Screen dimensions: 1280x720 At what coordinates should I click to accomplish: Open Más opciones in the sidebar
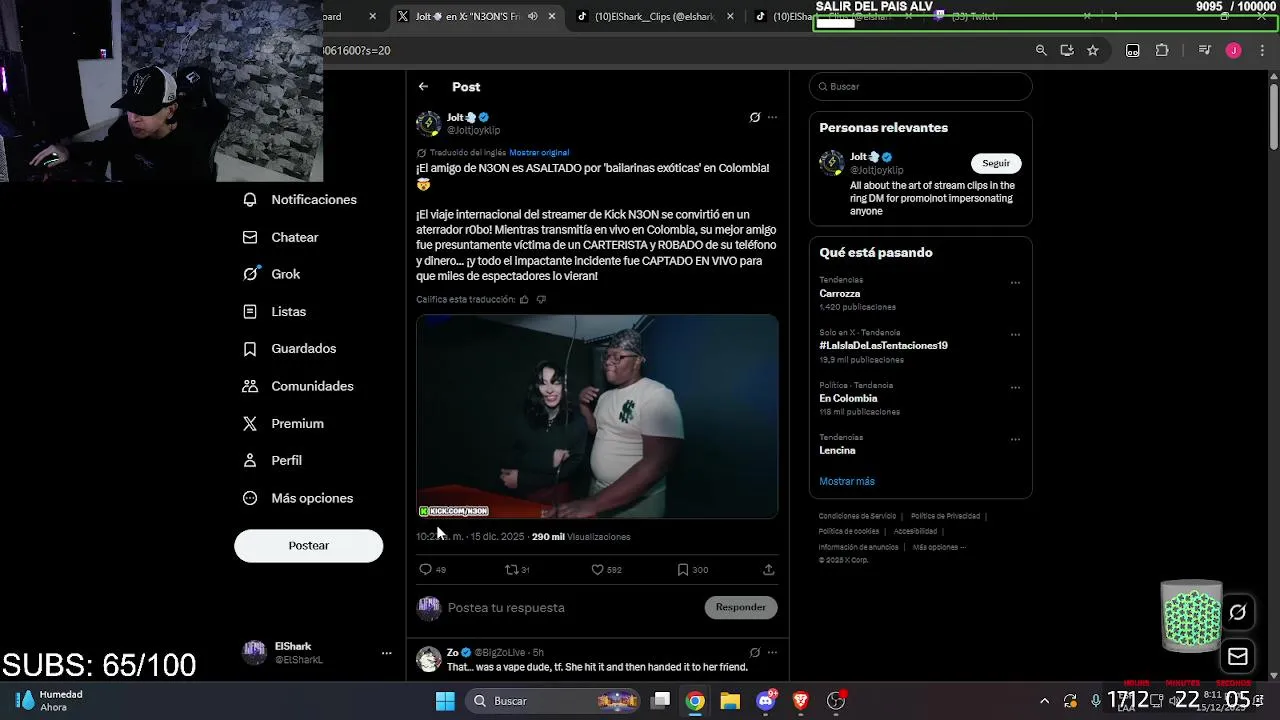[x=298, y=498]
